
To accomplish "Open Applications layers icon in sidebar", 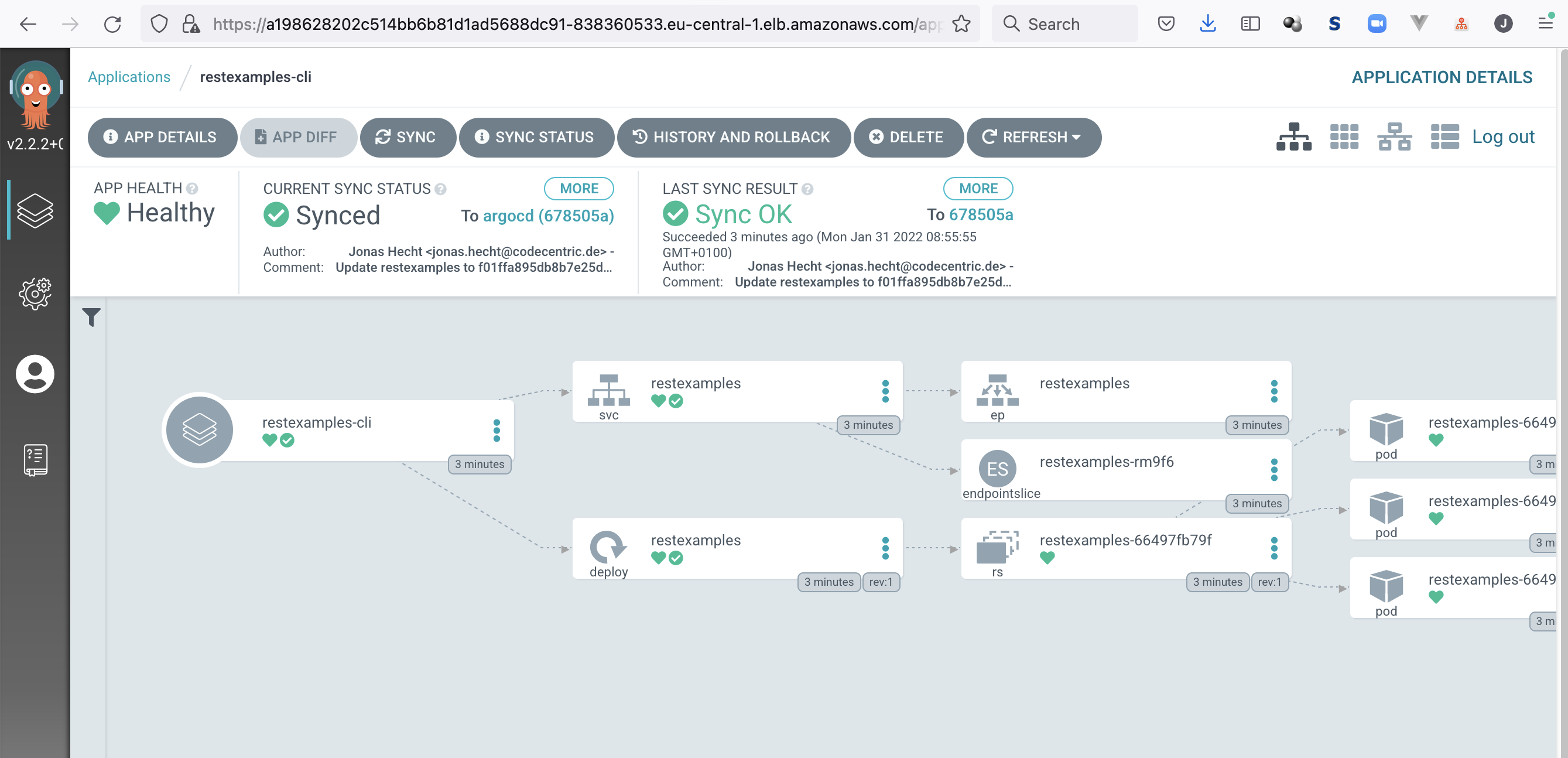I will pos(35,210).
